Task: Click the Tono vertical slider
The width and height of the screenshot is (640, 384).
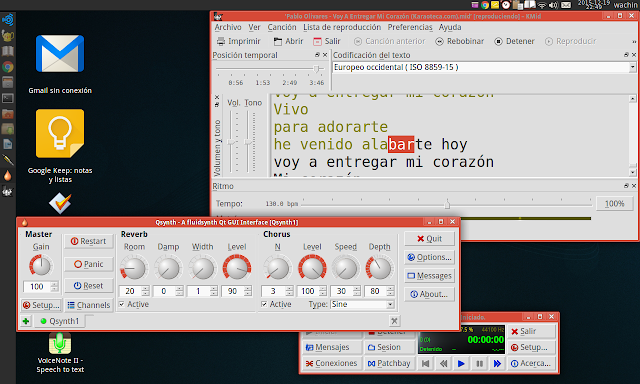Action: (248, 142)
